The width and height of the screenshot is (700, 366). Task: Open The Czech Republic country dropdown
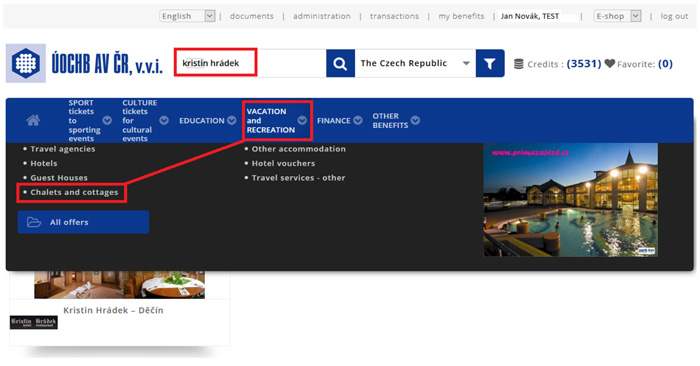[x=415, y=63]
